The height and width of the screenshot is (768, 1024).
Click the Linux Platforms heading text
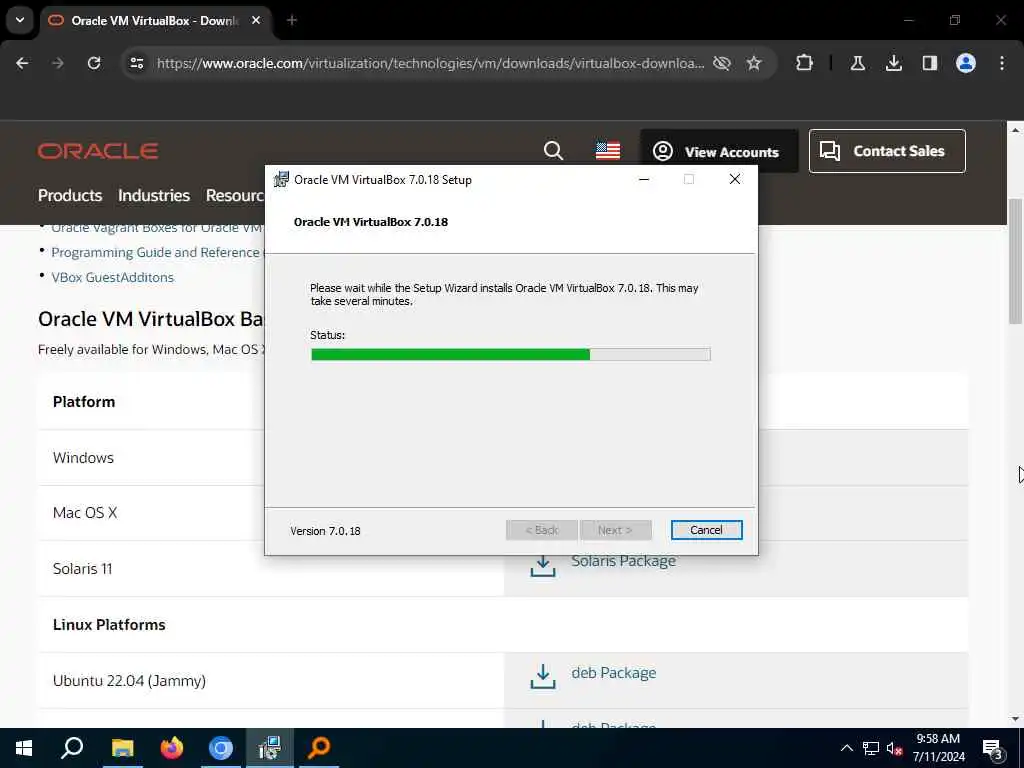point(109,624)
